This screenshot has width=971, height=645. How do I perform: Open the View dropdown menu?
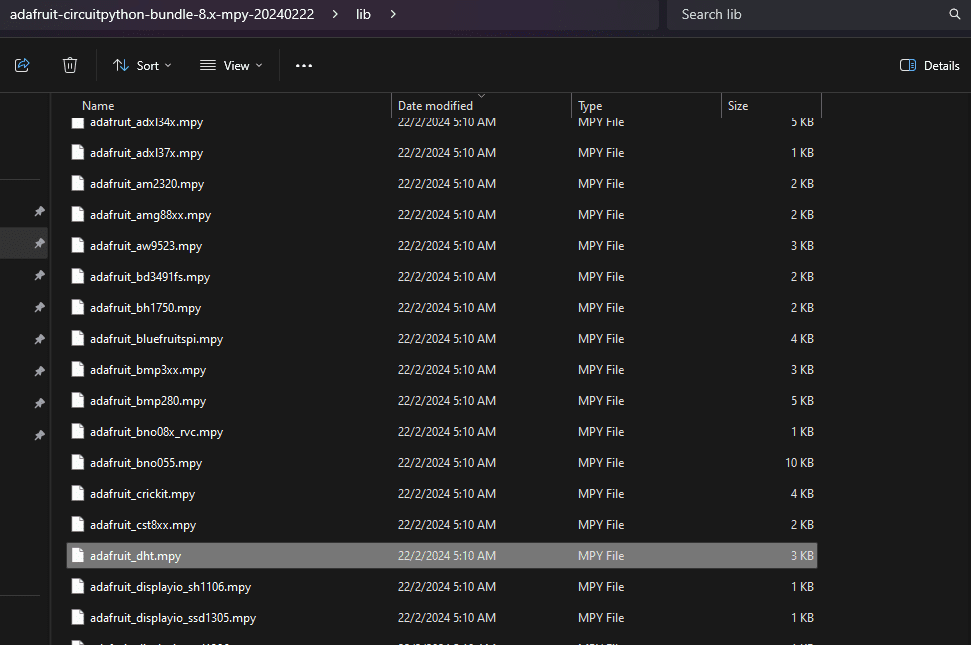point(231,65)
